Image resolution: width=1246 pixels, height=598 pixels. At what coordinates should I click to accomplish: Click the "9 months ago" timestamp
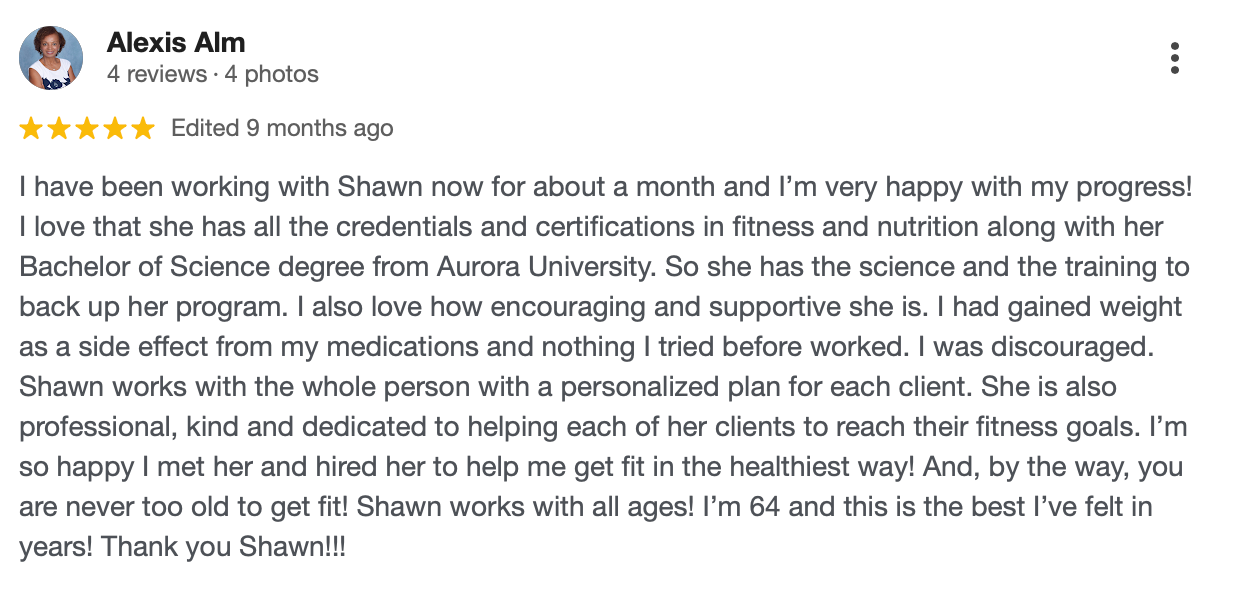[320, 128]
